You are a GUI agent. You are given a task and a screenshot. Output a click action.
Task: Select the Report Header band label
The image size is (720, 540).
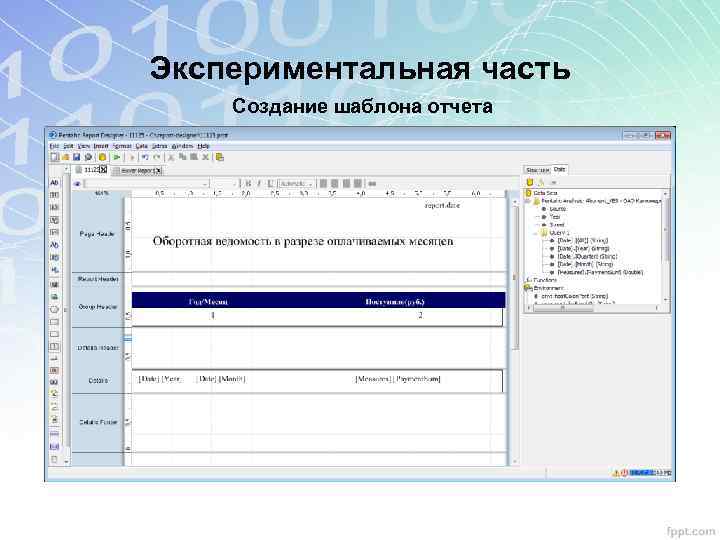point(98,279)
